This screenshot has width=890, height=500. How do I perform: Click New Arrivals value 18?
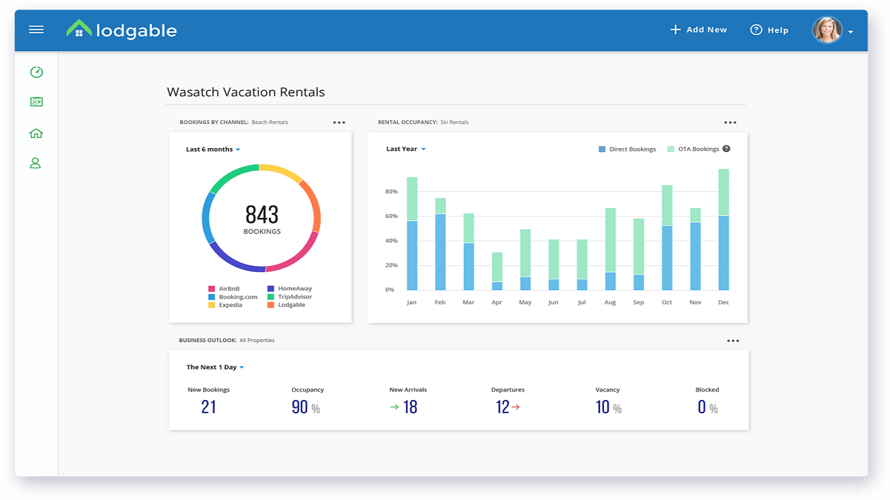click(x=410, y=407)
